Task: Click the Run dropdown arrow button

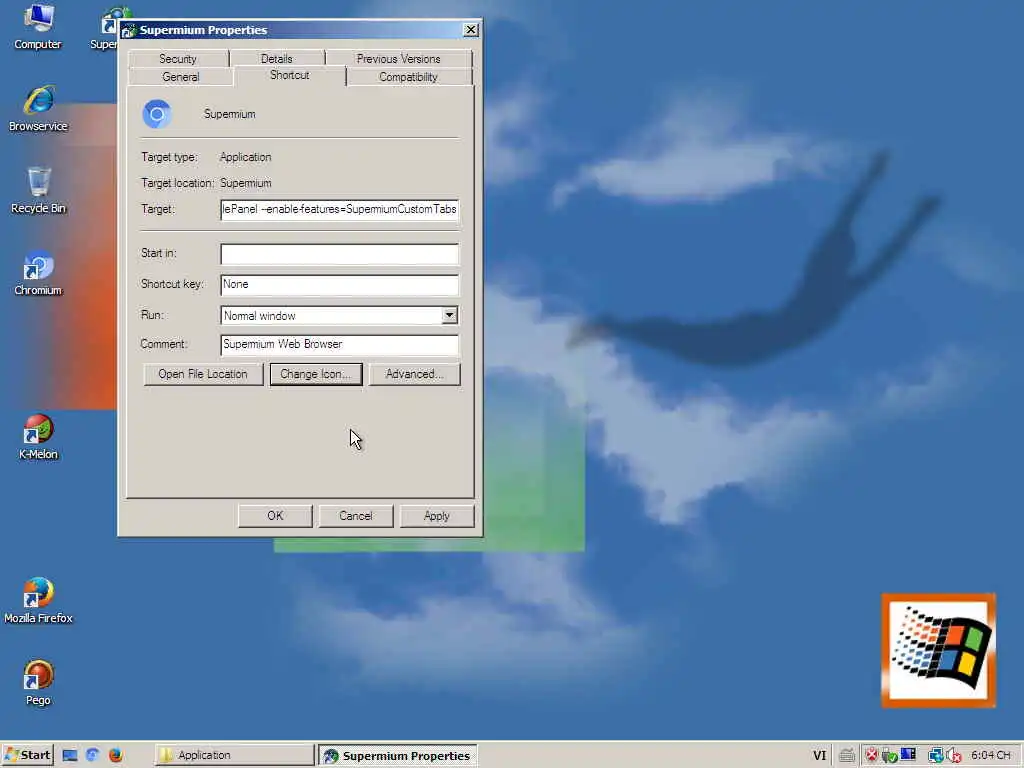Action: pyautogui.click(x=449, y=315)
